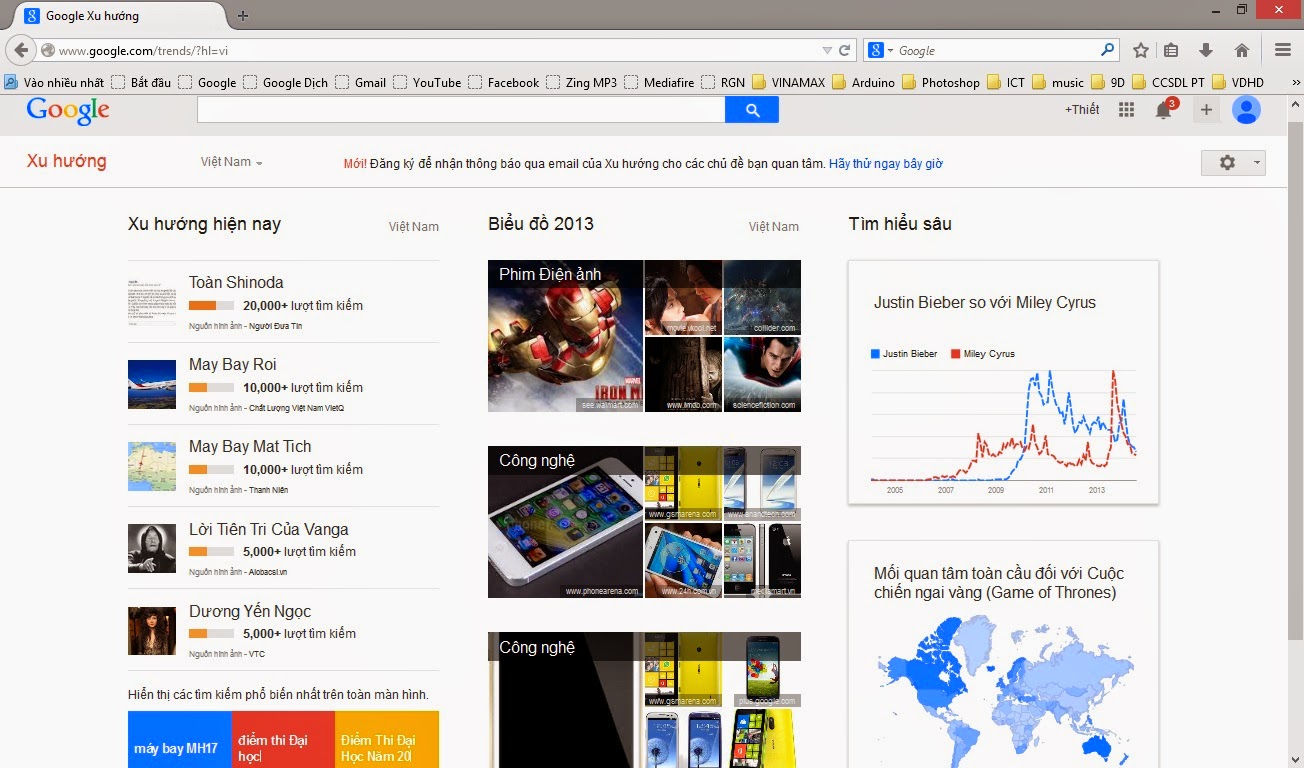Open the trends settings gear
Image resolution: width=1304 pixels, height=768 pixels.
point(1226,161)
